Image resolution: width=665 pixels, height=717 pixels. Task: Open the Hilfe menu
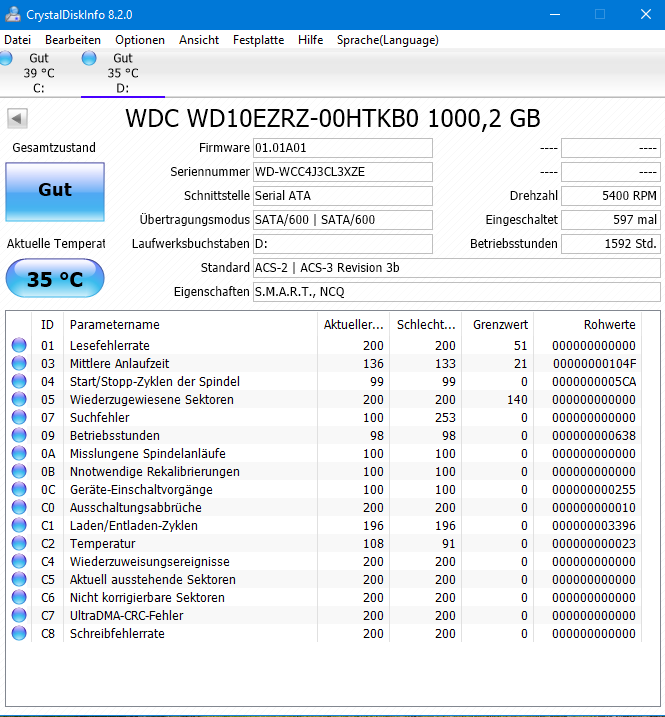[x=311, y=40]
